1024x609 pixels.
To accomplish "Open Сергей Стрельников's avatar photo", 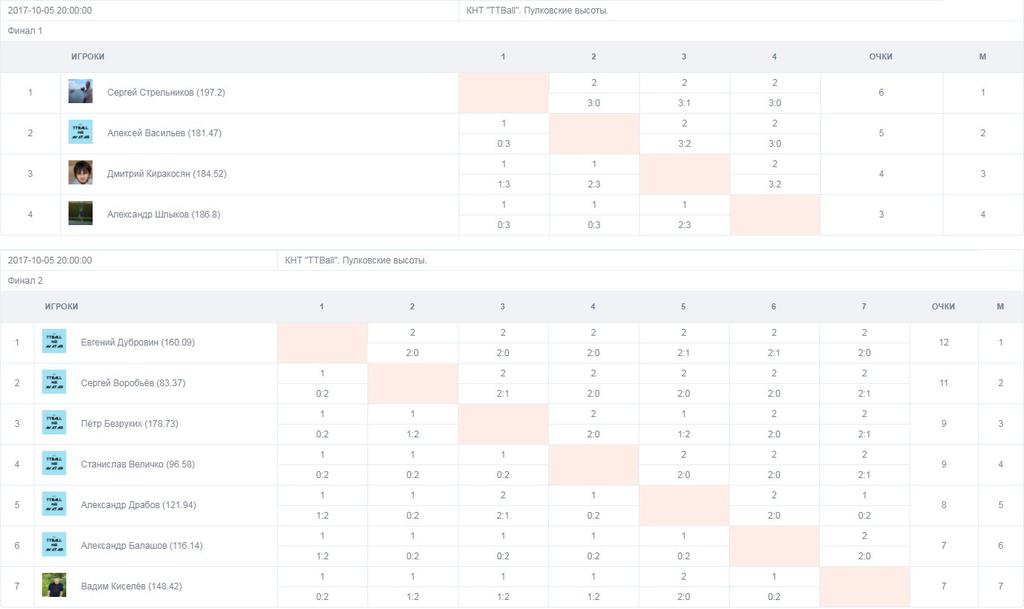I will pos(80,91).
